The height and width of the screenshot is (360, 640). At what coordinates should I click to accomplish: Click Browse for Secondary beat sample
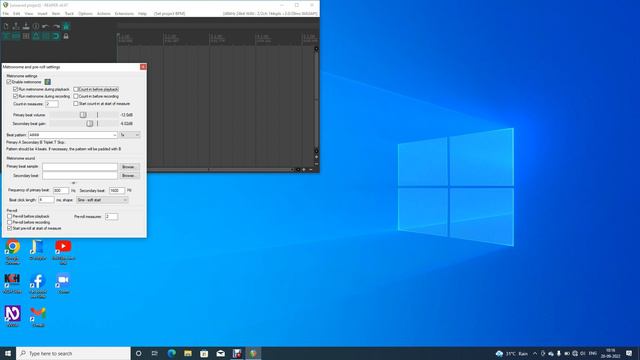point(129,176)
